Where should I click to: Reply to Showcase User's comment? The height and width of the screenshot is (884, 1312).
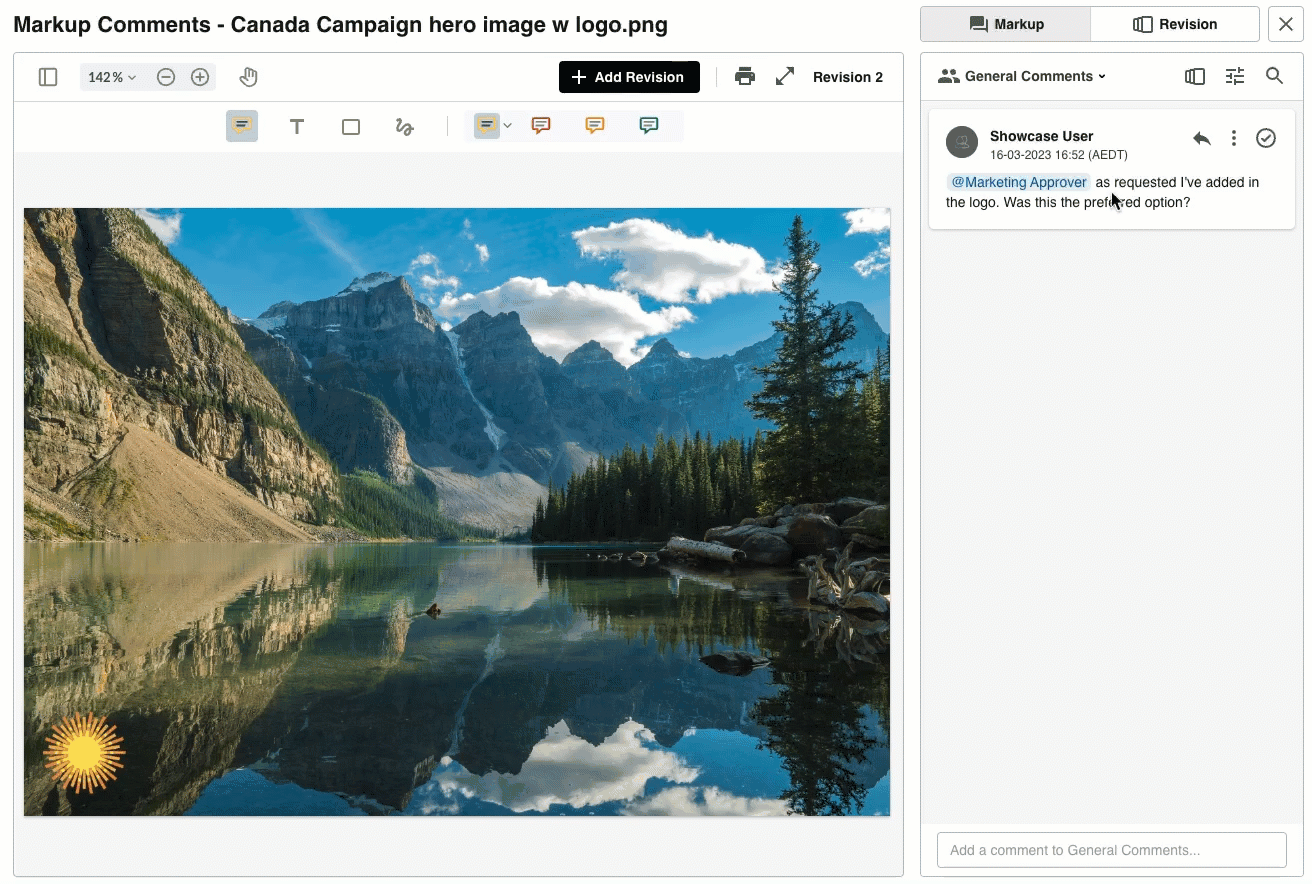click(x=1202, y=138)
